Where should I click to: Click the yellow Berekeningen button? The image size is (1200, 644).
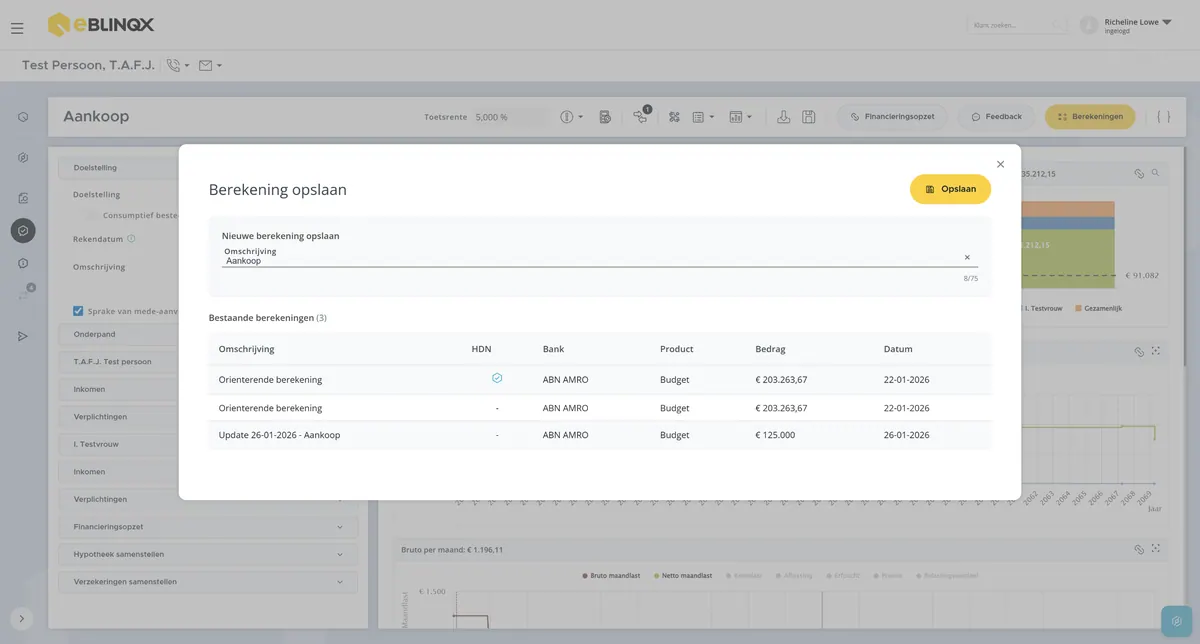click(x=1090, y=117)
